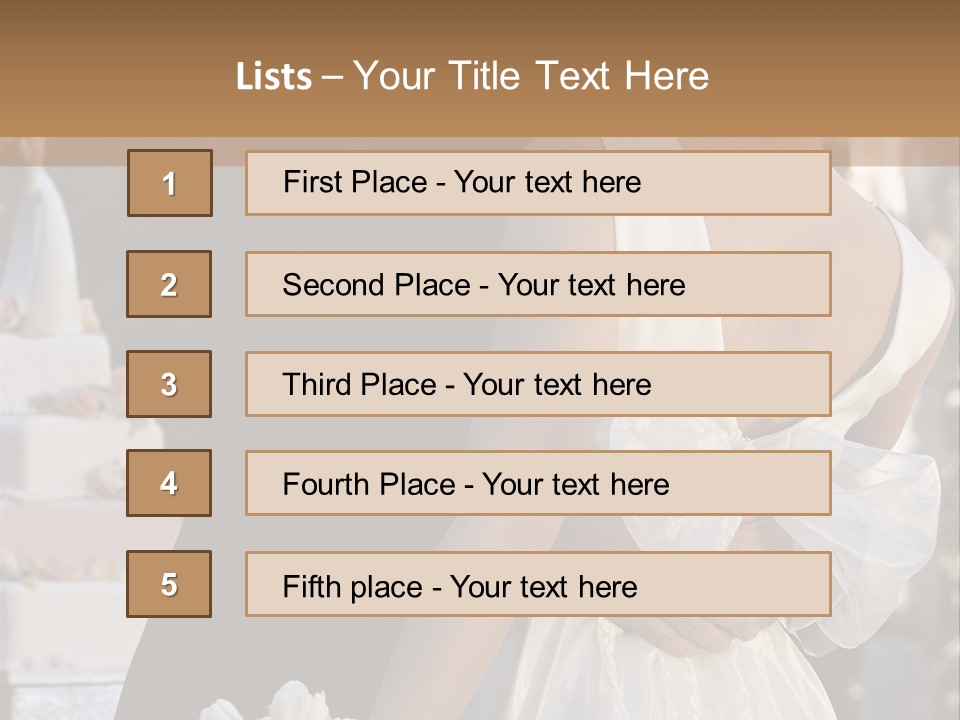Click the bold word Lists in title
This screenshot has width=960, height=720.
coord(274,77)
